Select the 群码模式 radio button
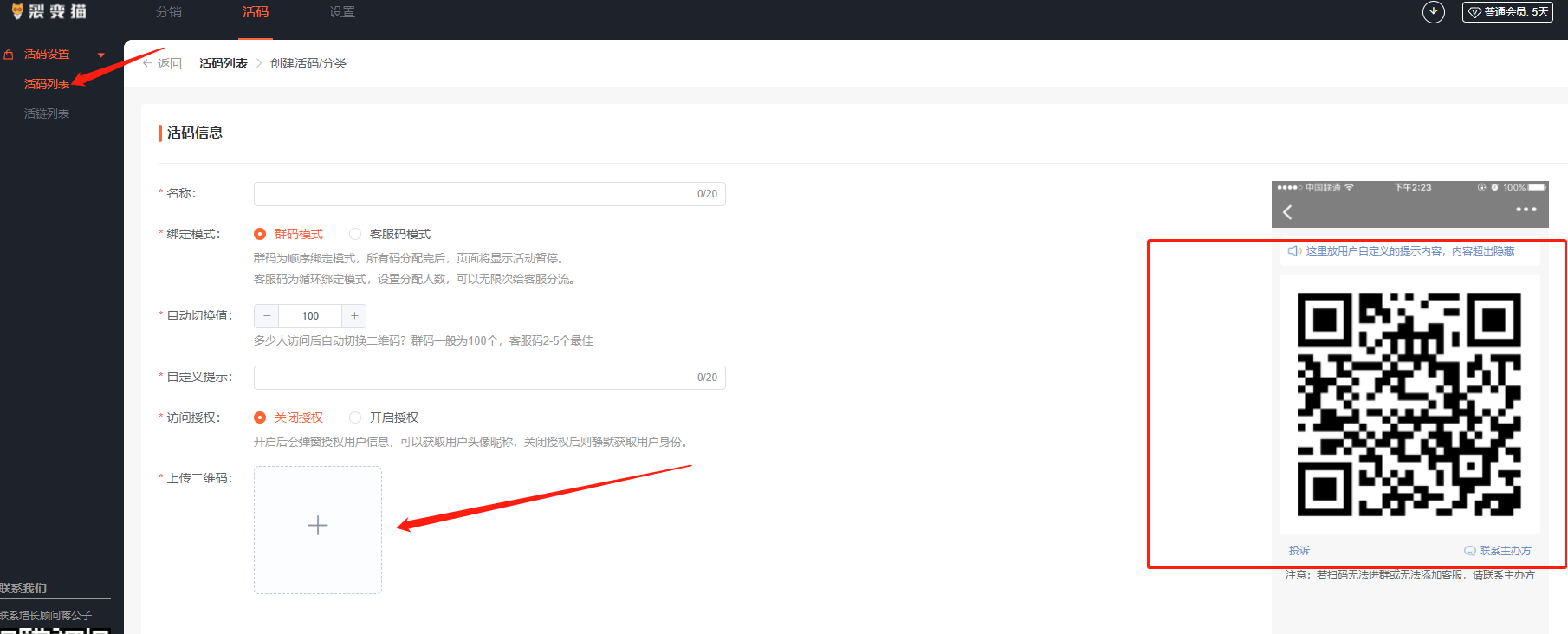1568x634 pixels. tap(260, 234)
